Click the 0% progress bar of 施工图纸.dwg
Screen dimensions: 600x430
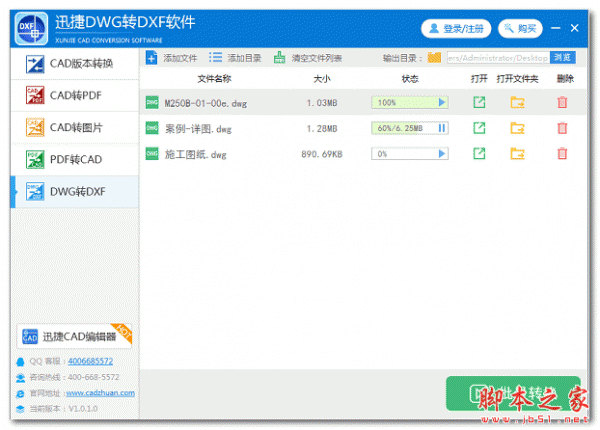pyautogui.click(x=410, y=153)
